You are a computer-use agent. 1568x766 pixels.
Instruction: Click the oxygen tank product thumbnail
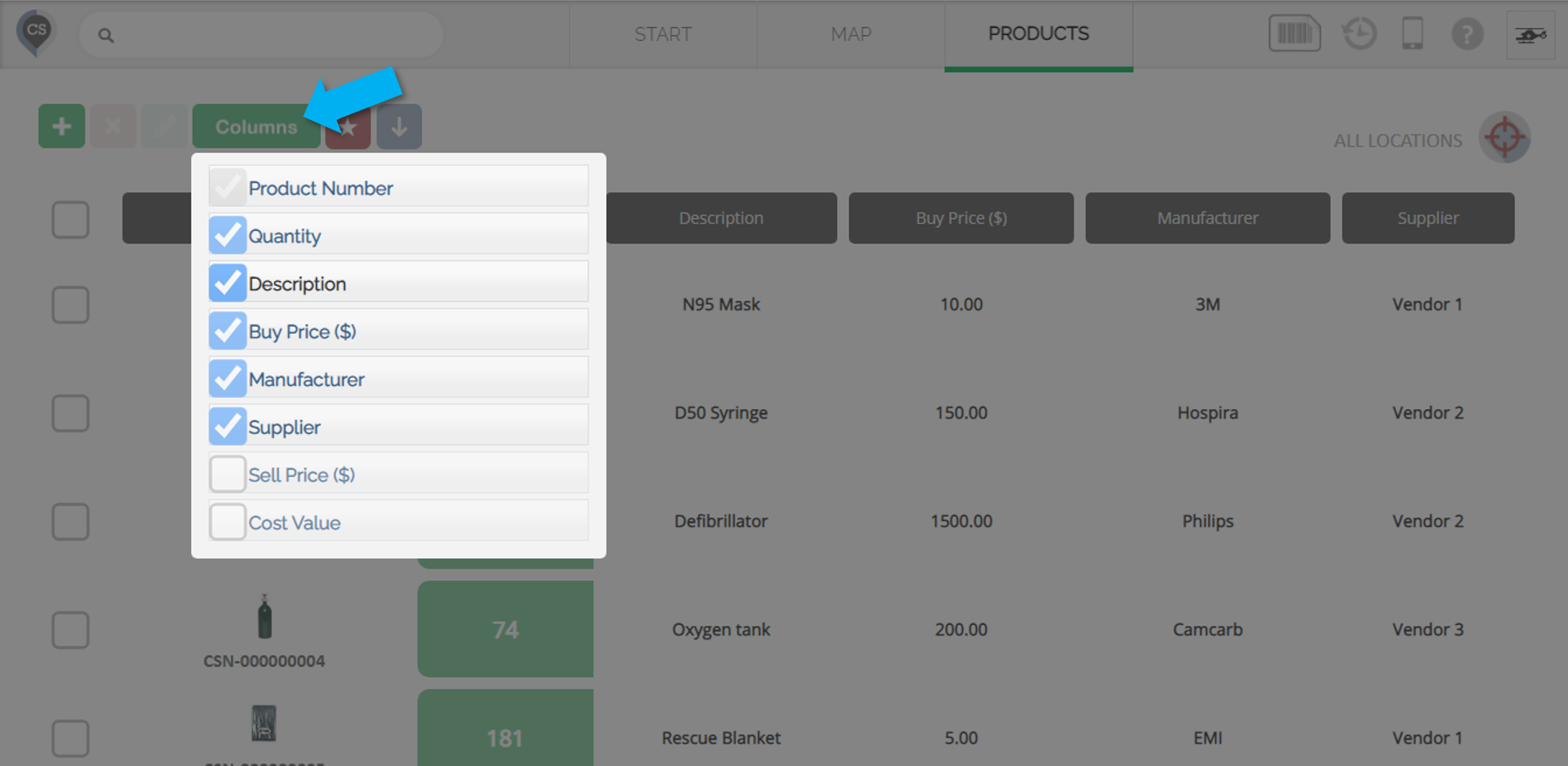coord(264,617)
